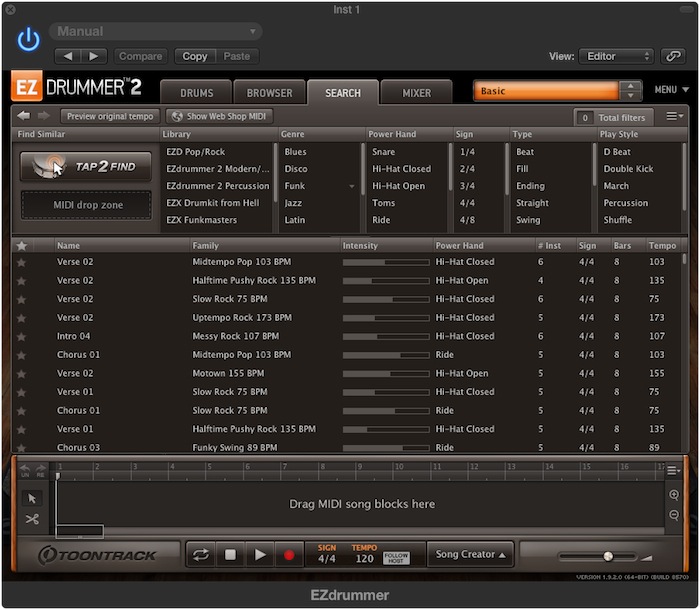The height and width of the screenshot is (610, 700).
Task: Select EZX Drumkit from Hell library
Action: pos(212,203)
